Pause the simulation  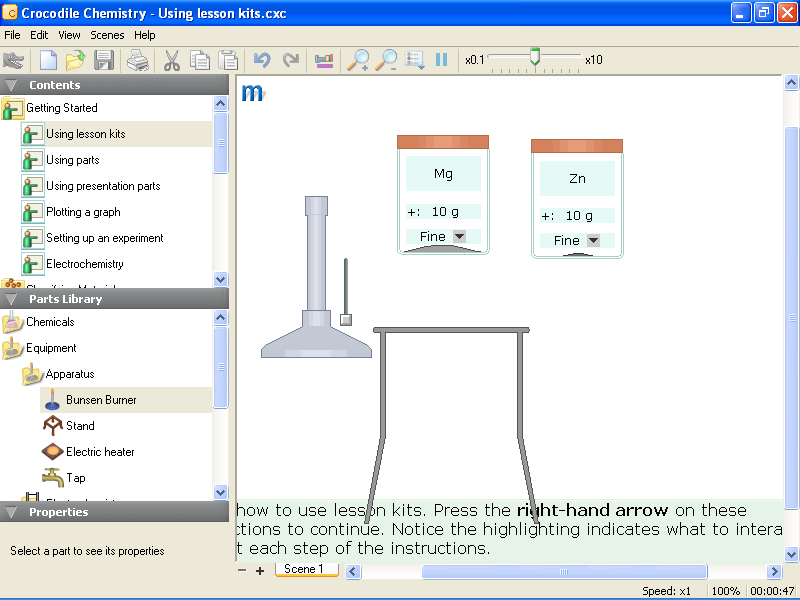(441, 60)
